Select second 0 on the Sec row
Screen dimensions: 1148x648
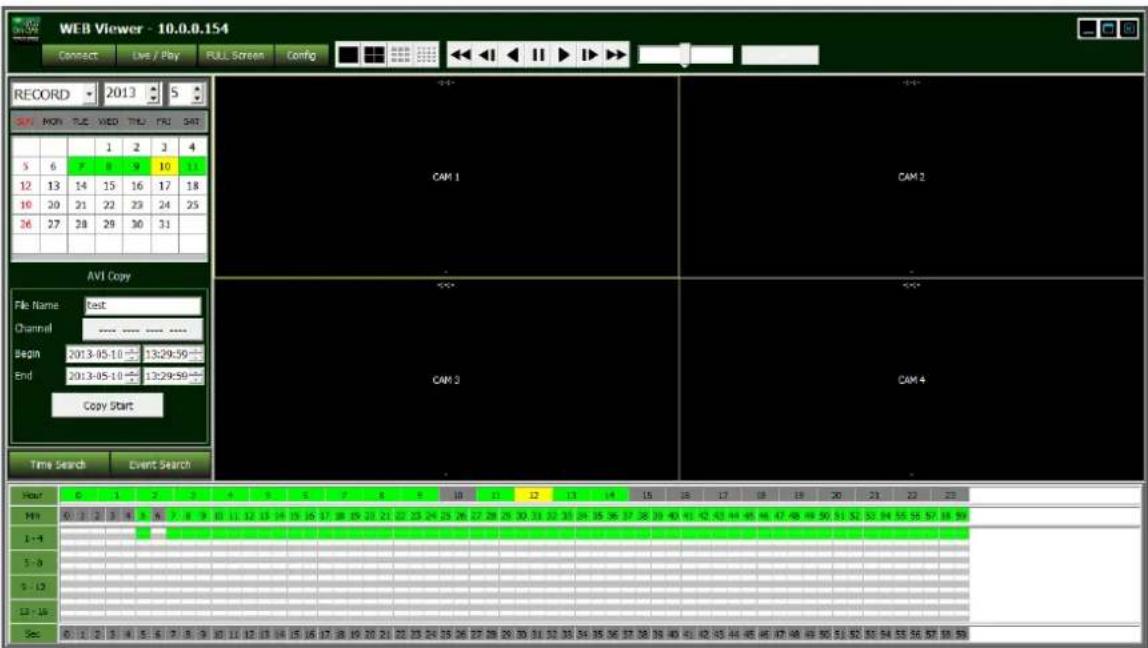[x=67, y=634]
